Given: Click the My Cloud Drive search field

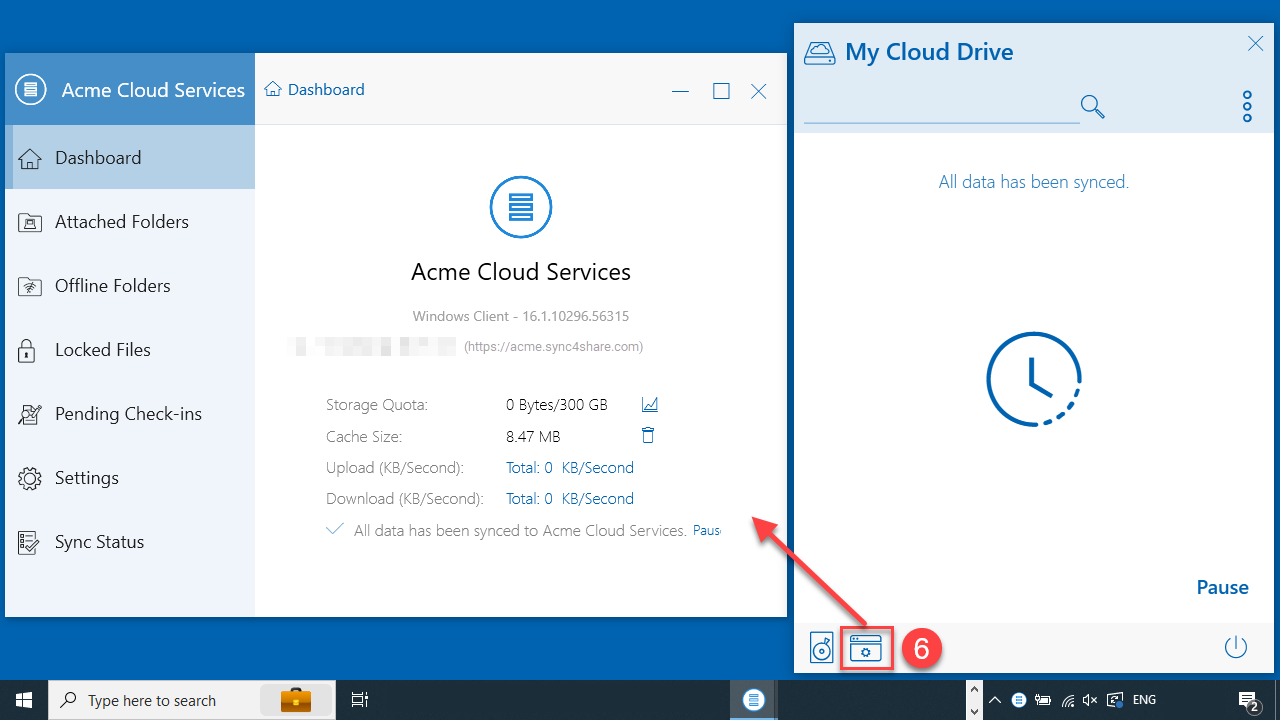Looking at the screenshot, I should [942, 106].
